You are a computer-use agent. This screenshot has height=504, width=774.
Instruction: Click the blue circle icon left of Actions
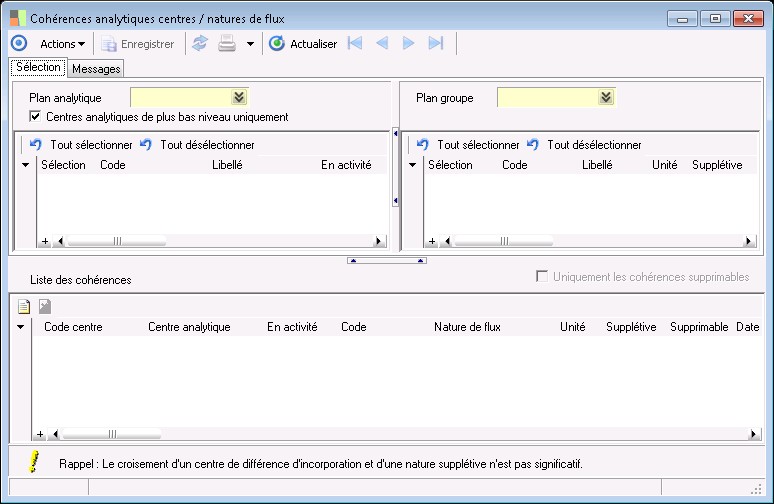(19, 43)
